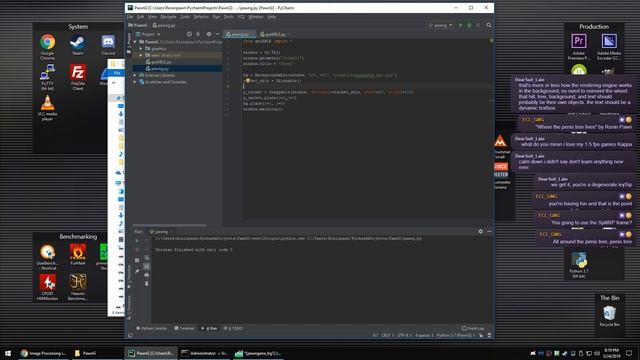Expand Scratches and Consoles node
Viewport: 640px width, 360px height.
(x=135, y=82)
